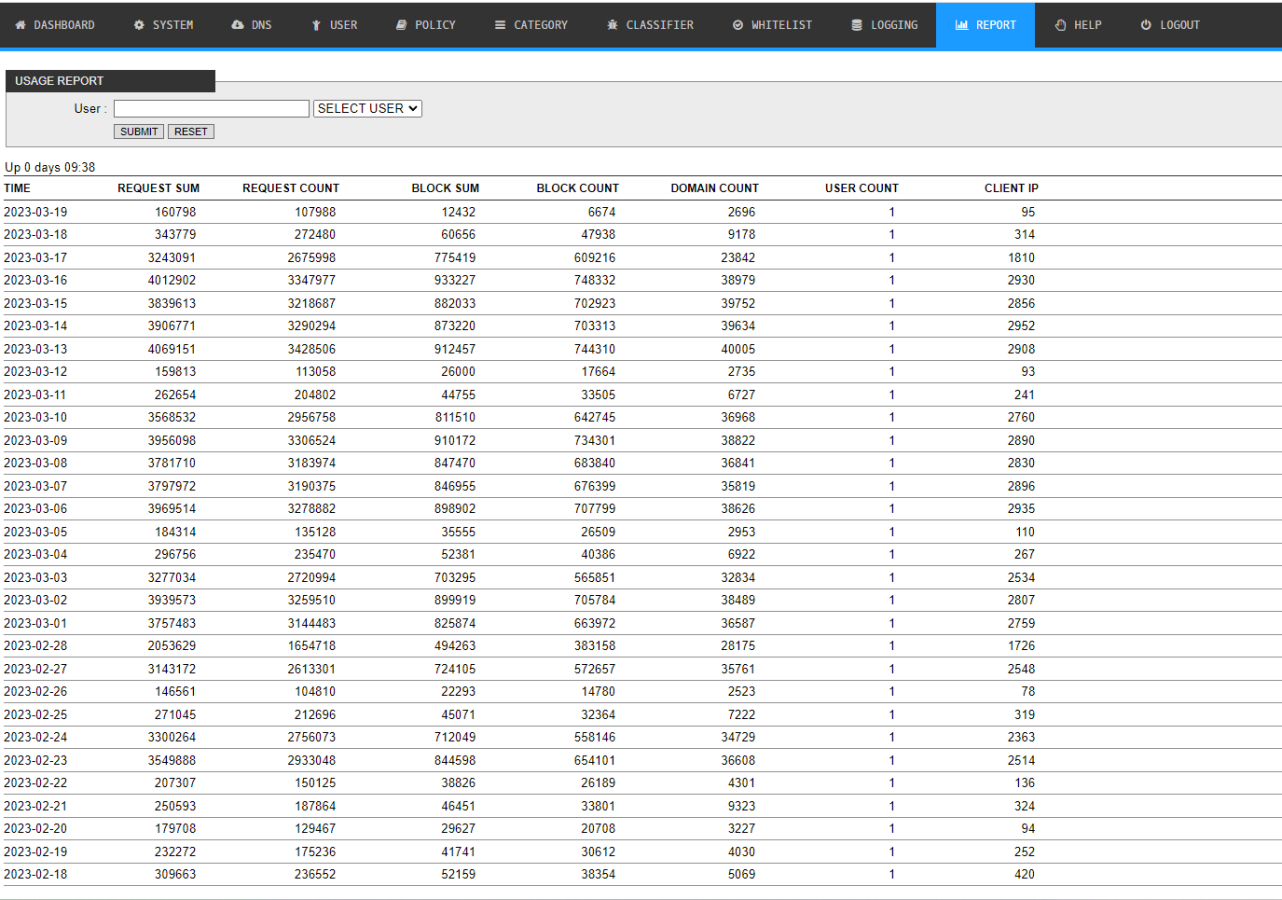Click the Help hand icon

pos(1061,25)
